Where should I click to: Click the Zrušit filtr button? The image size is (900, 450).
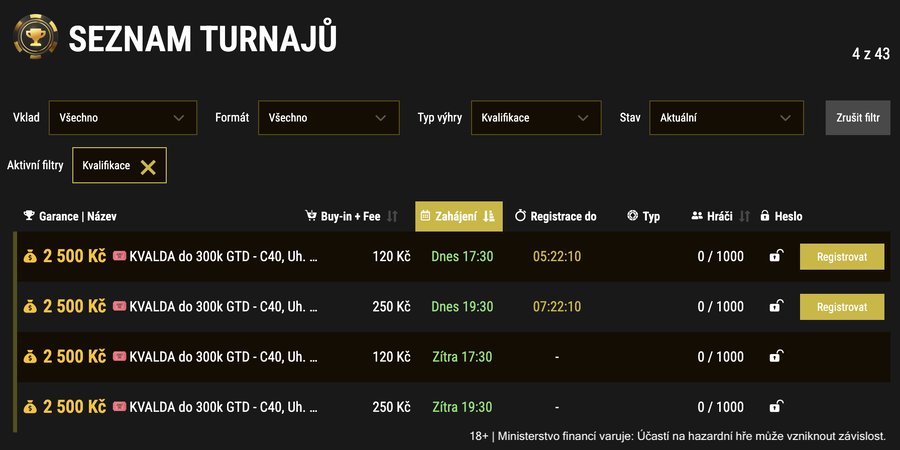[858, 118]
